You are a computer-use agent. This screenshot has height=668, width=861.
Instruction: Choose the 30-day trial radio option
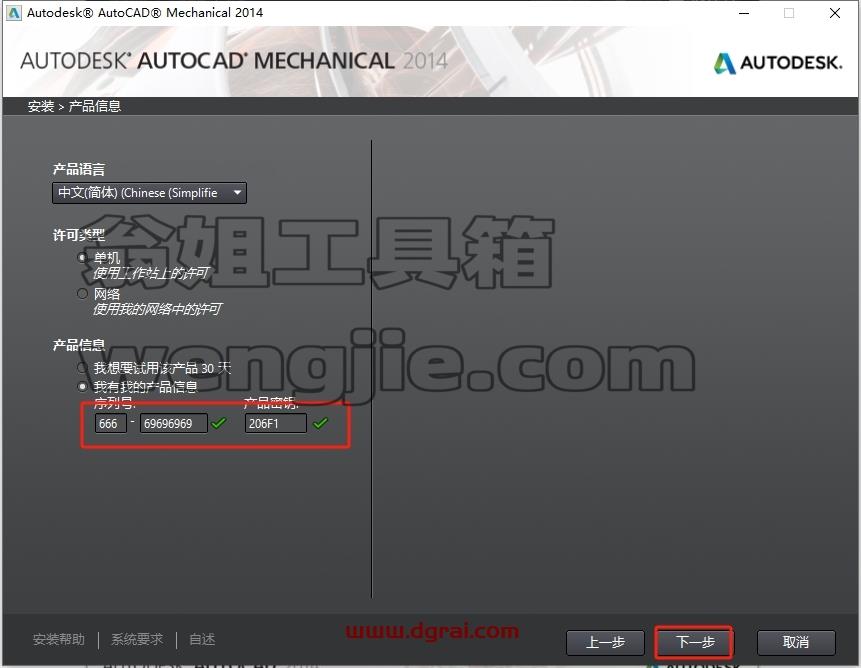tap(82, 367)
